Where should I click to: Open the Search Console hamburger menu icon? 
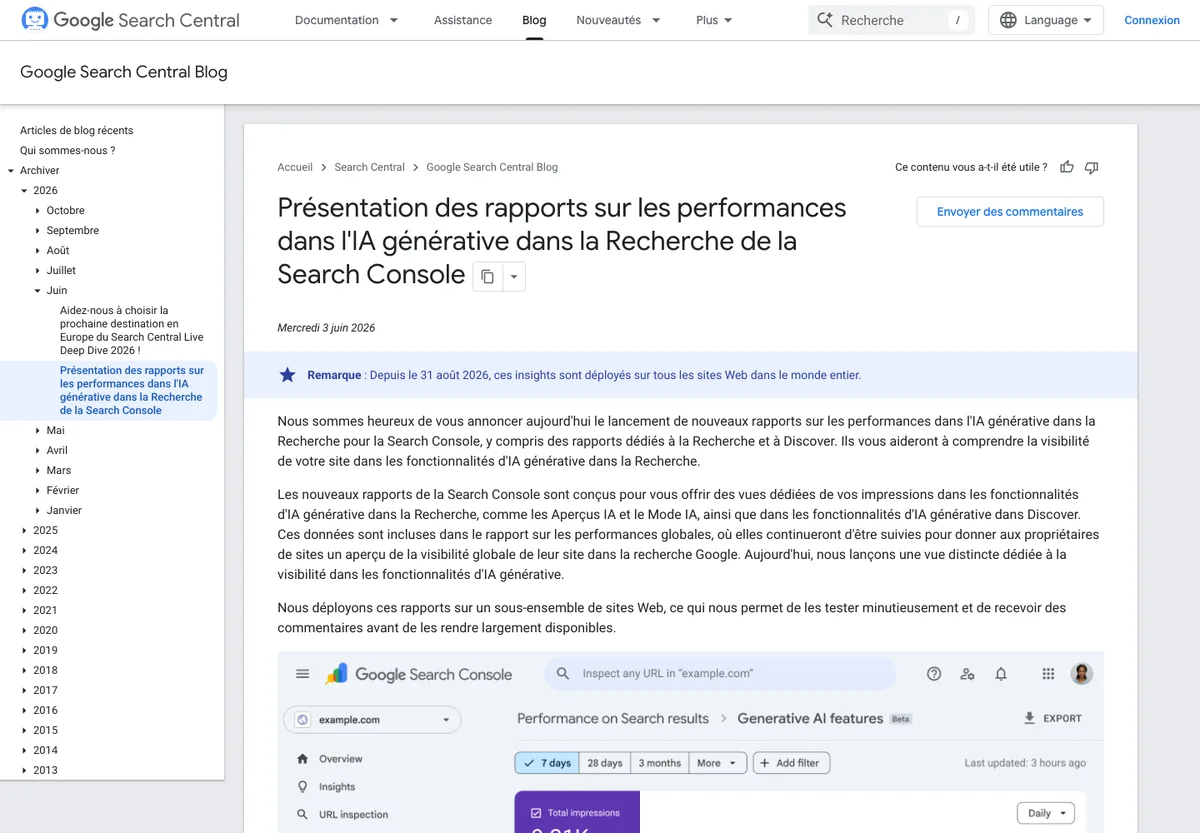click(303, 674)
